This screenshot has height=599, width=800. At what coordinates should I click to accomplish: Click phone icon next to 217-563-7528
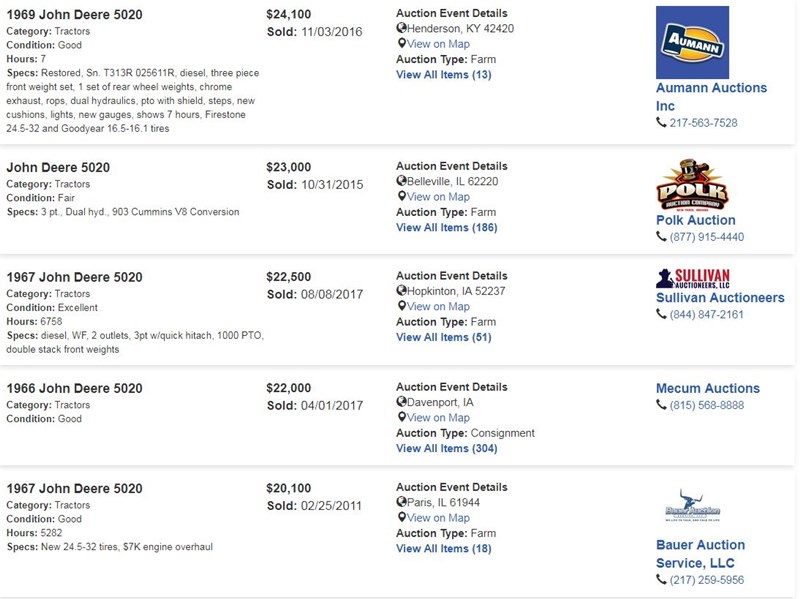pyautogui.click(x=661, y=122)
